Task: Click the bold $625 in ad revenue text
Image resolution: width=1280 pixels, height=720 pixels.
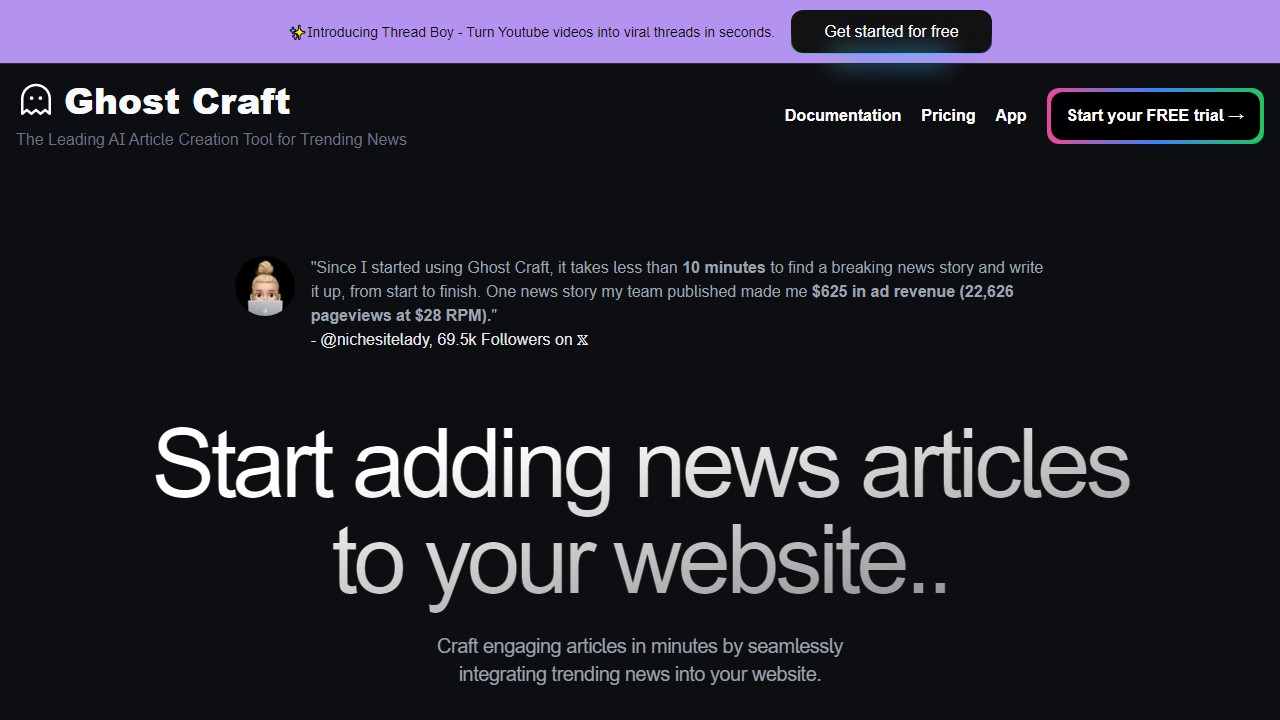Action: tap(662, 303)
